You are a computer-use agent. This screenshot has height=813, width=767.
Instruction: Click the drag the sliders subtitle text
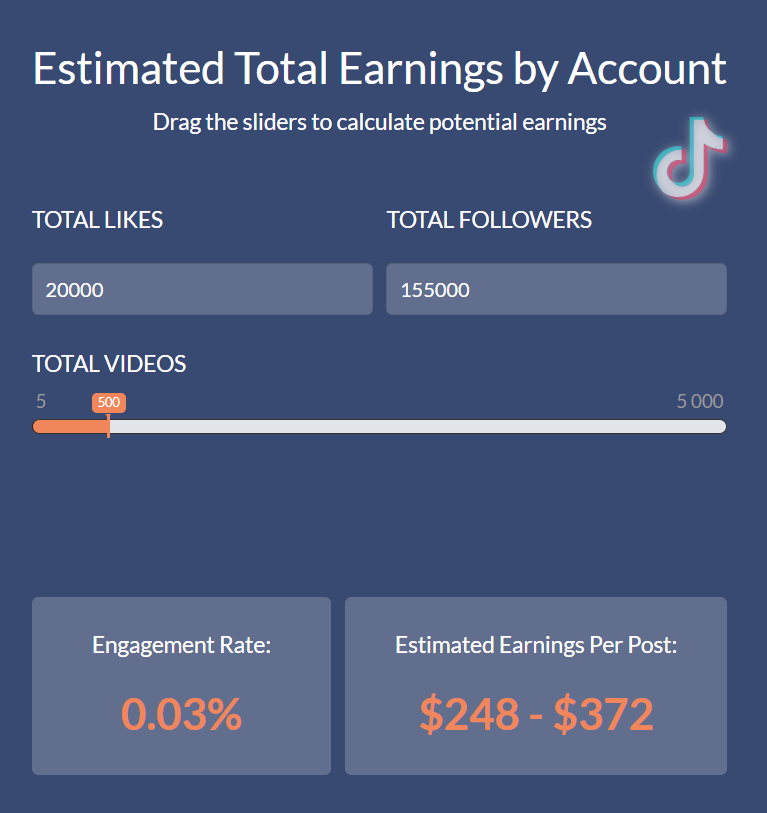[x=379, y=122]
